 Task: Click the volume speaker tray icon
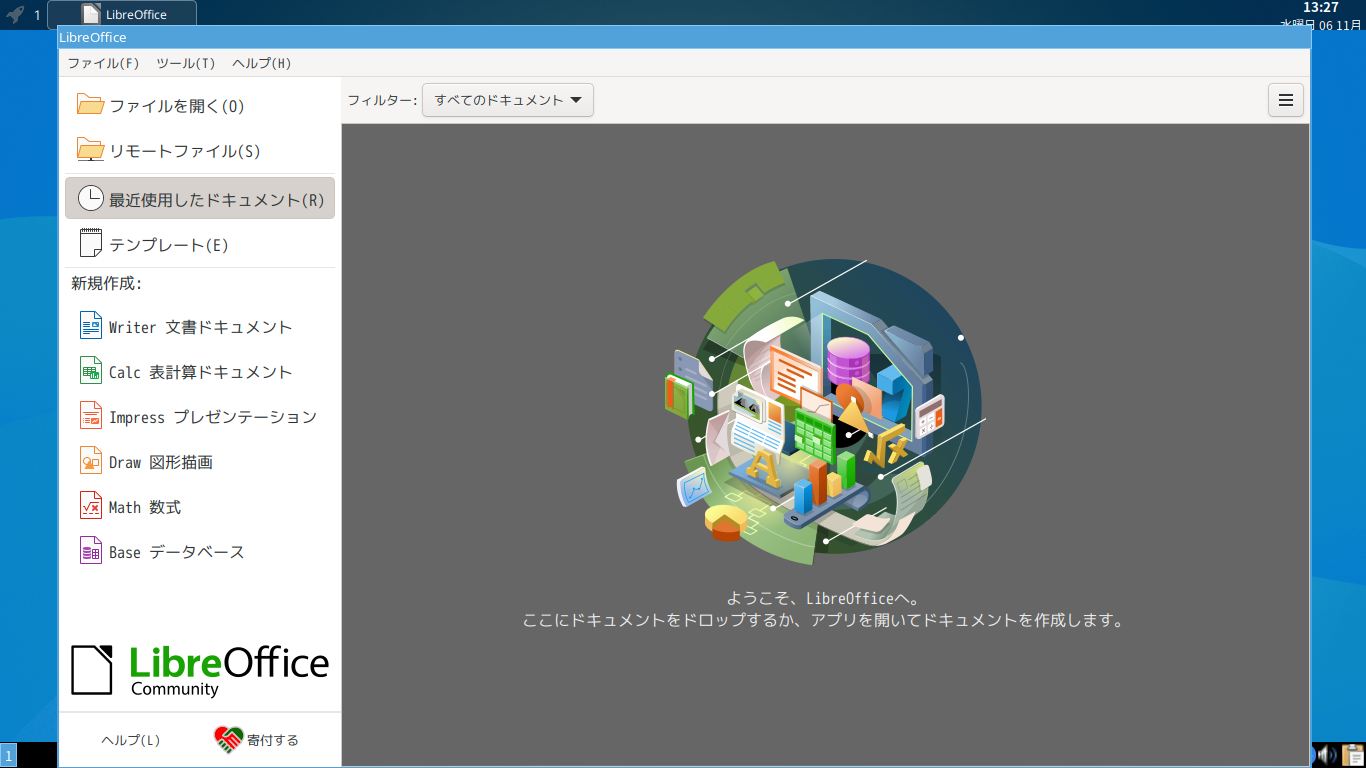pyautogui.click(x=1327, y=754)
